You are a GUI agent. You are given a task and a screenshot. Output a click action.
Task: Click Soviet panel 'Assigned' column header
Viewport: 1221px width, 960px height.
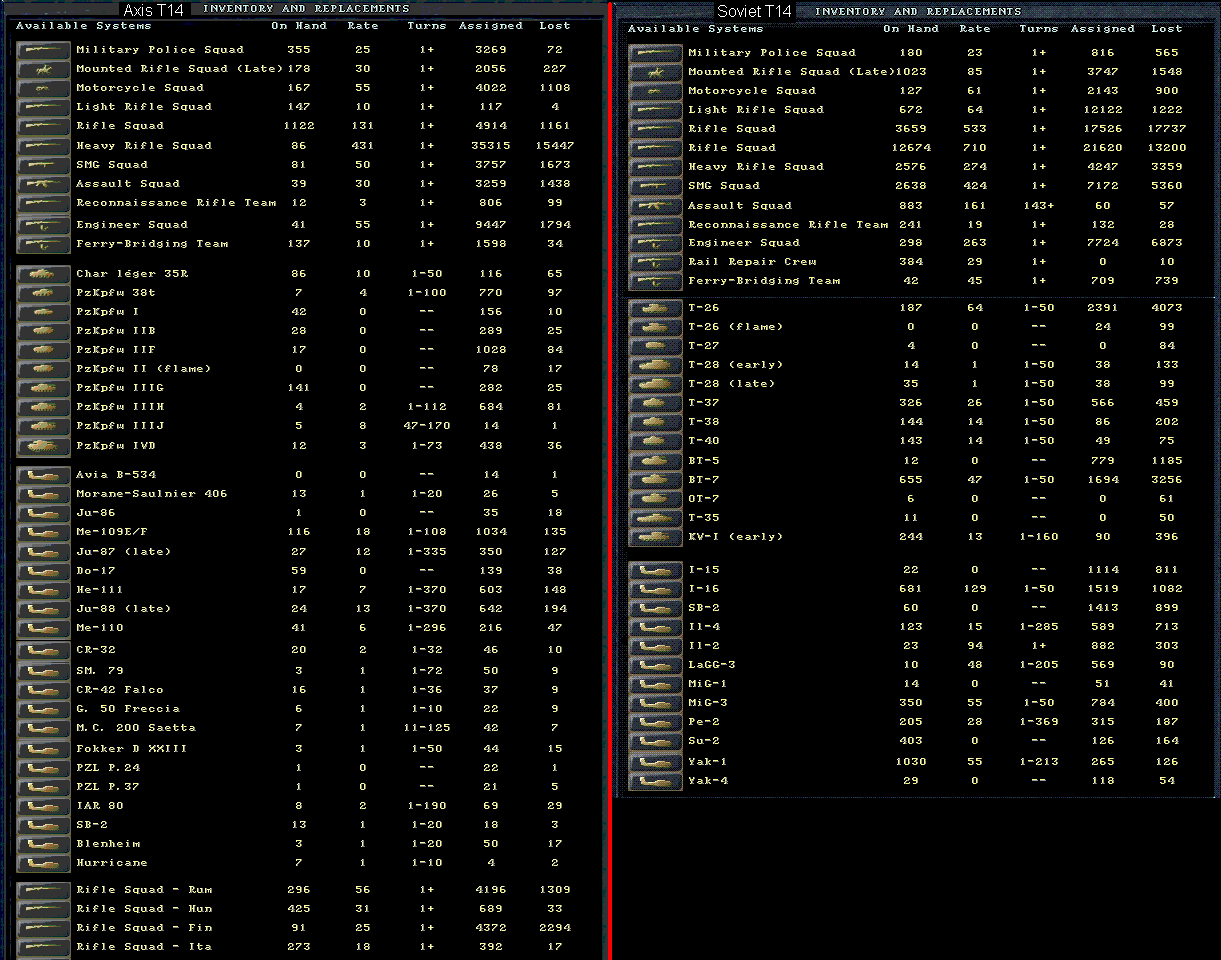[x=1103, y=29]
